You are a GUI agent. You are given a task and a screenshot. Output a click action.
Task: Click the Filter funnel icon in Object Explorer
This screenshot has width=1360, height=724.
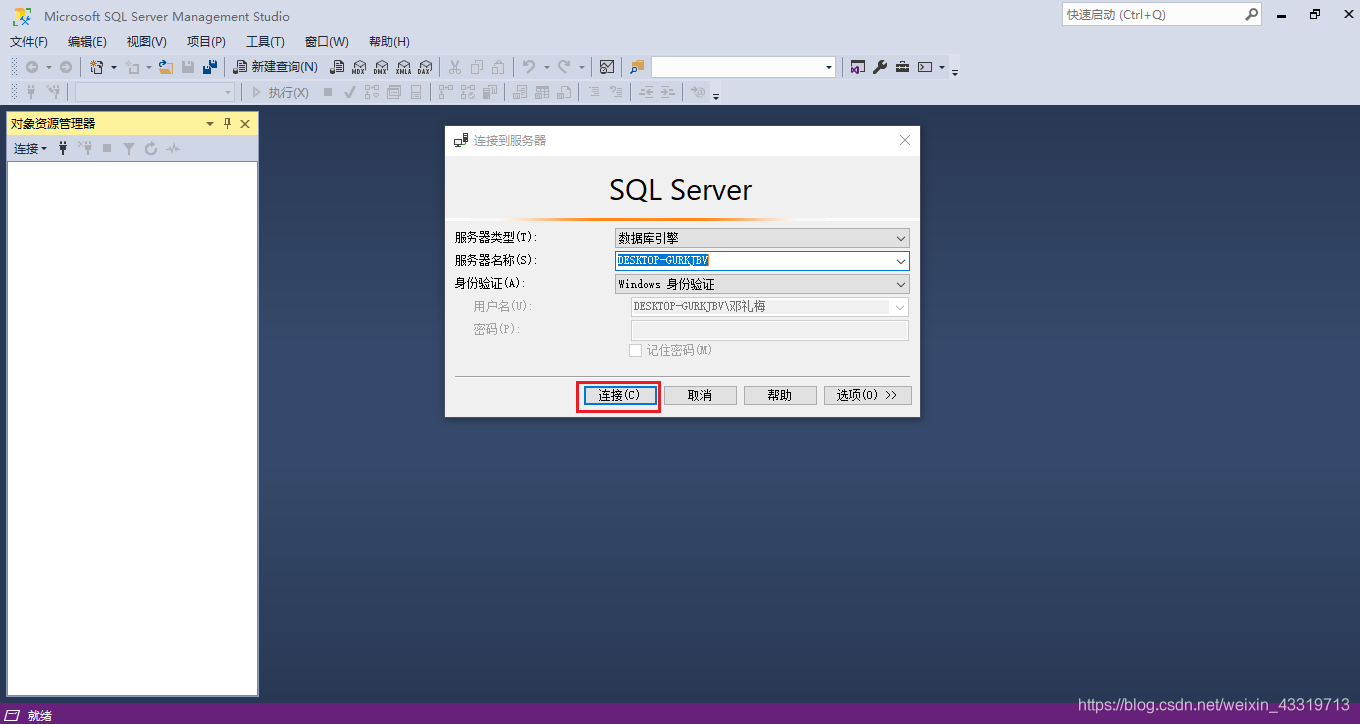point(129,148)
